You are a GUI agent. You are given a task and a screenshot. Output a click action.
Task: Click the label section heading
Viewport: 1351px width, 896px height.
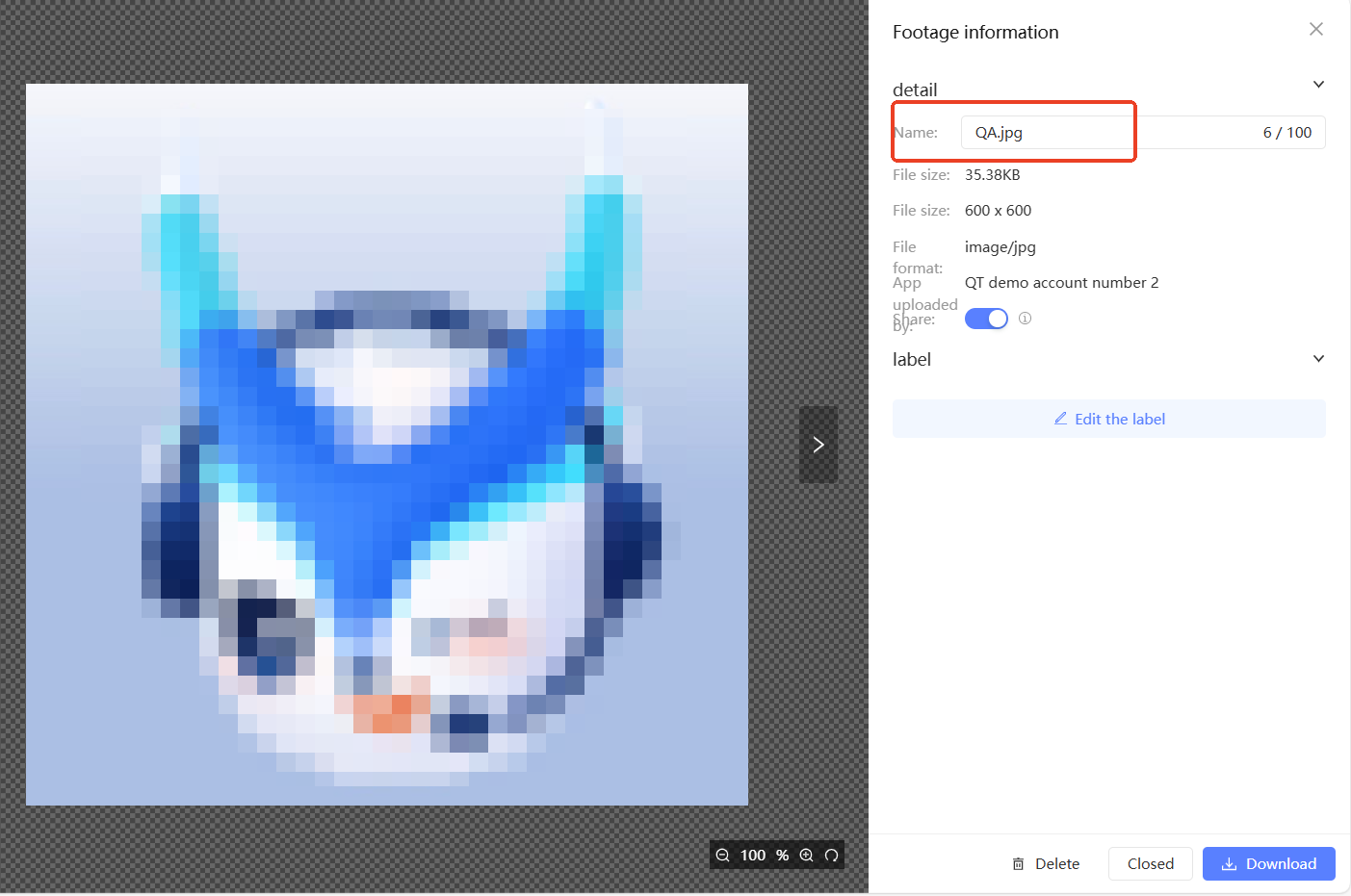point(912,359)
